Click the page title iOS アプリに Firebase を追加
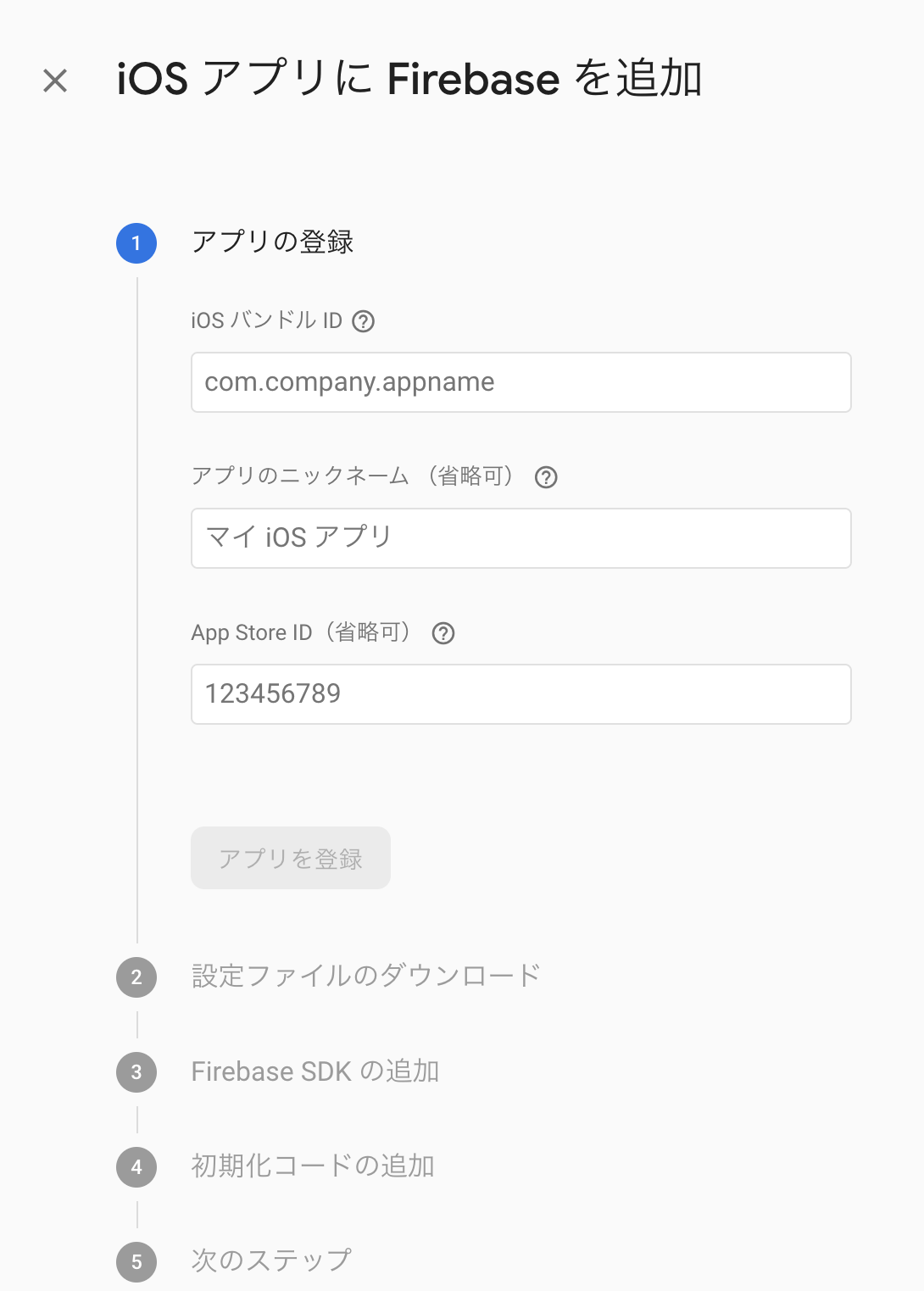 (x=409, y=79)
